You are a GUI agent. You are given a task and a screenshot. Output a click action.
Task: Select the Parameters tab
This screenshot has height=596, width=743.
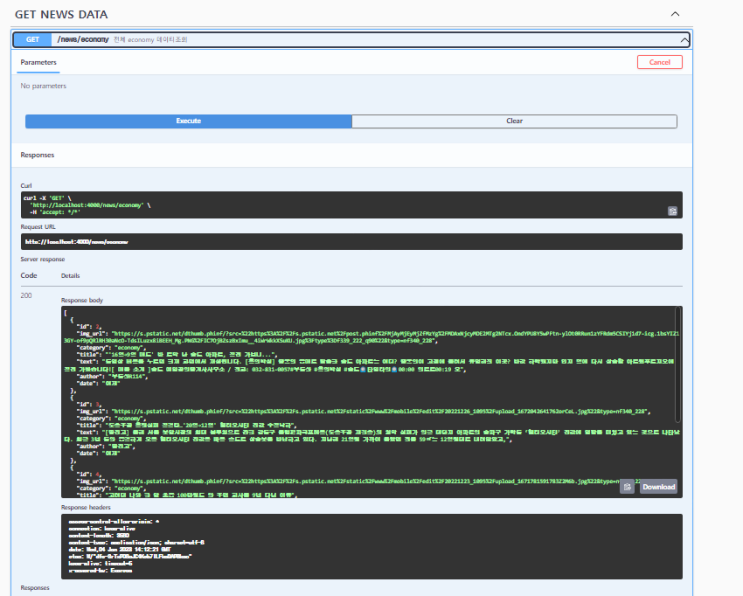click(x=38, y=62)
